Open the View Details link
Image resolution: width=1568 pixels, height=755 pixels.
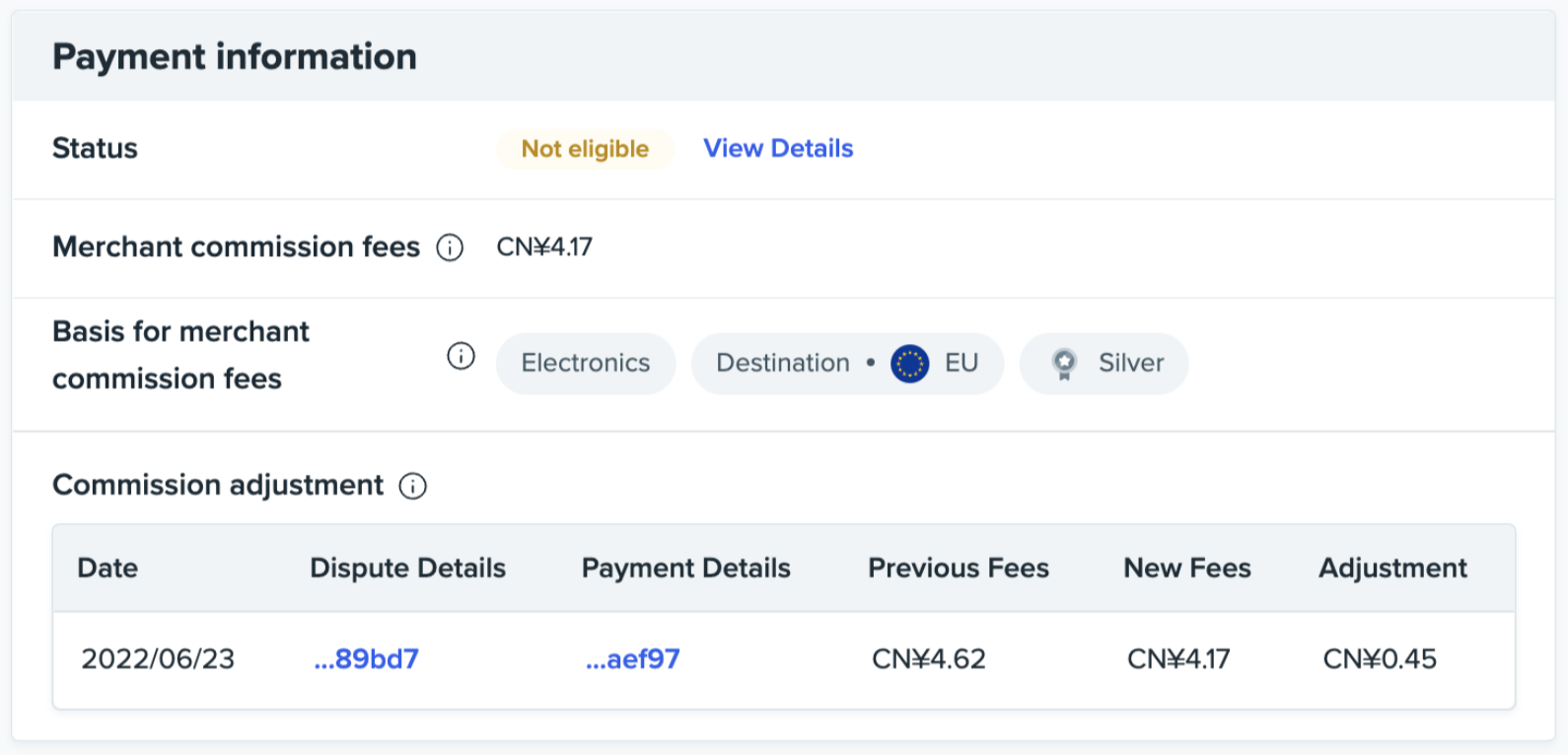point(778,149)
